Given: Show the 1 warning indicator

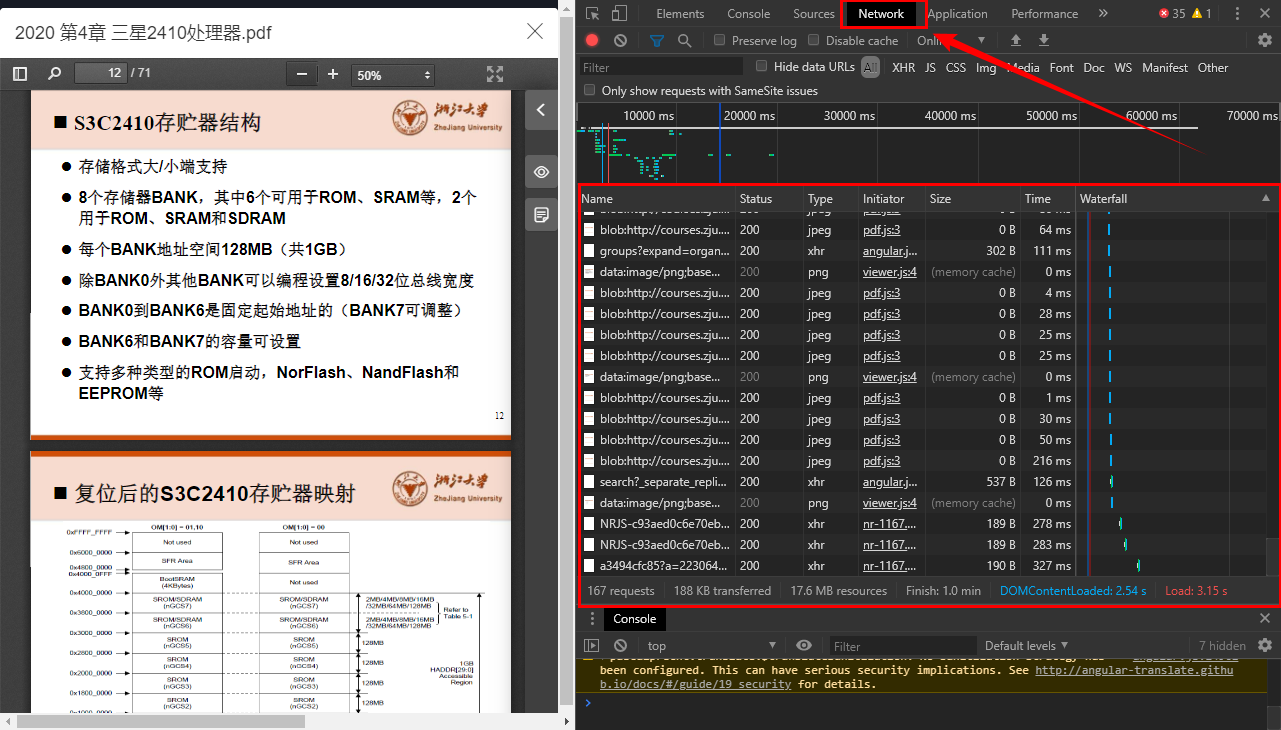Looking at the screenshot, I should (1201, 14).
